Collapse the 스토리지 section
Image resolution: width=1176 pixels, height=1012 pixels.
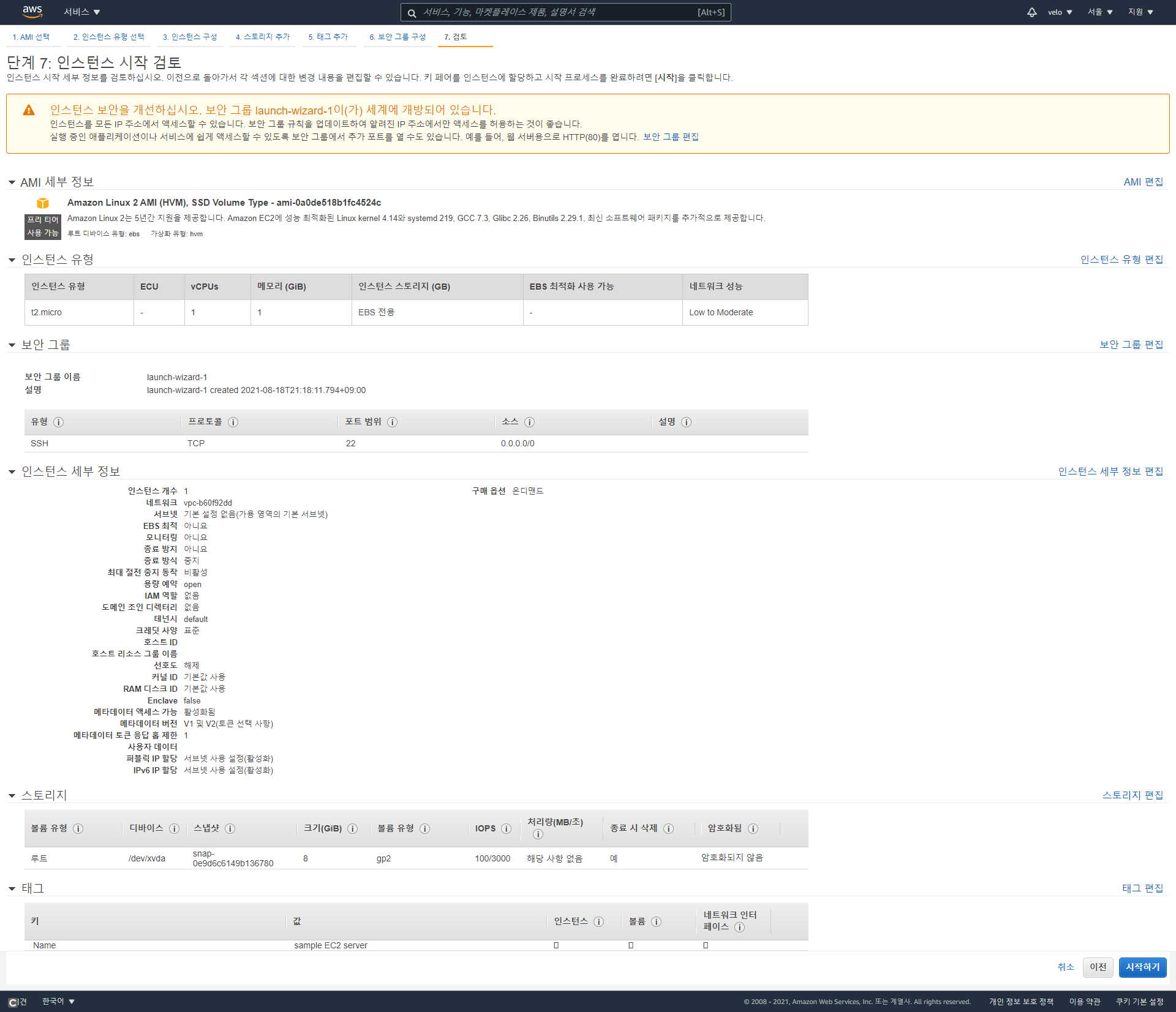[x=12, y=796]
